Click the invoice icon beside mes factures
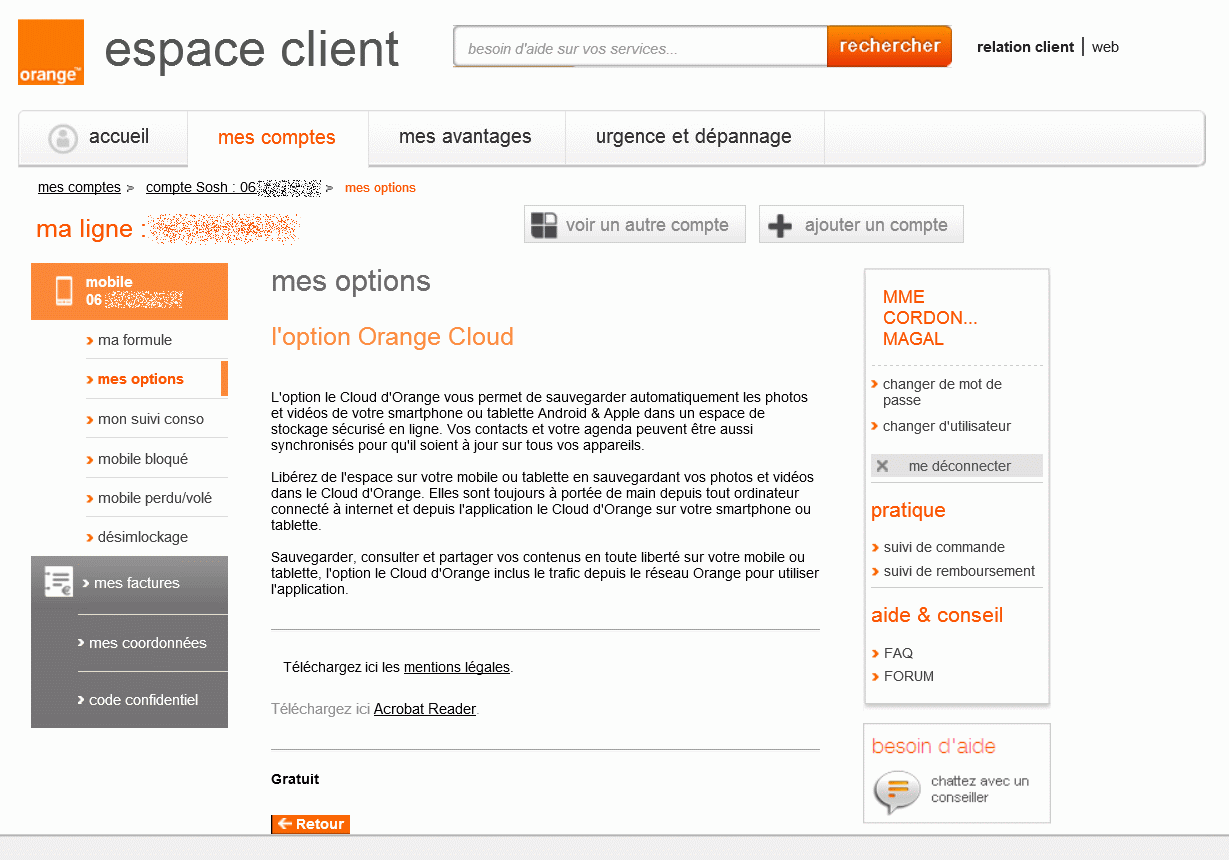The image size is (1229, 860). tap(59, 582)
